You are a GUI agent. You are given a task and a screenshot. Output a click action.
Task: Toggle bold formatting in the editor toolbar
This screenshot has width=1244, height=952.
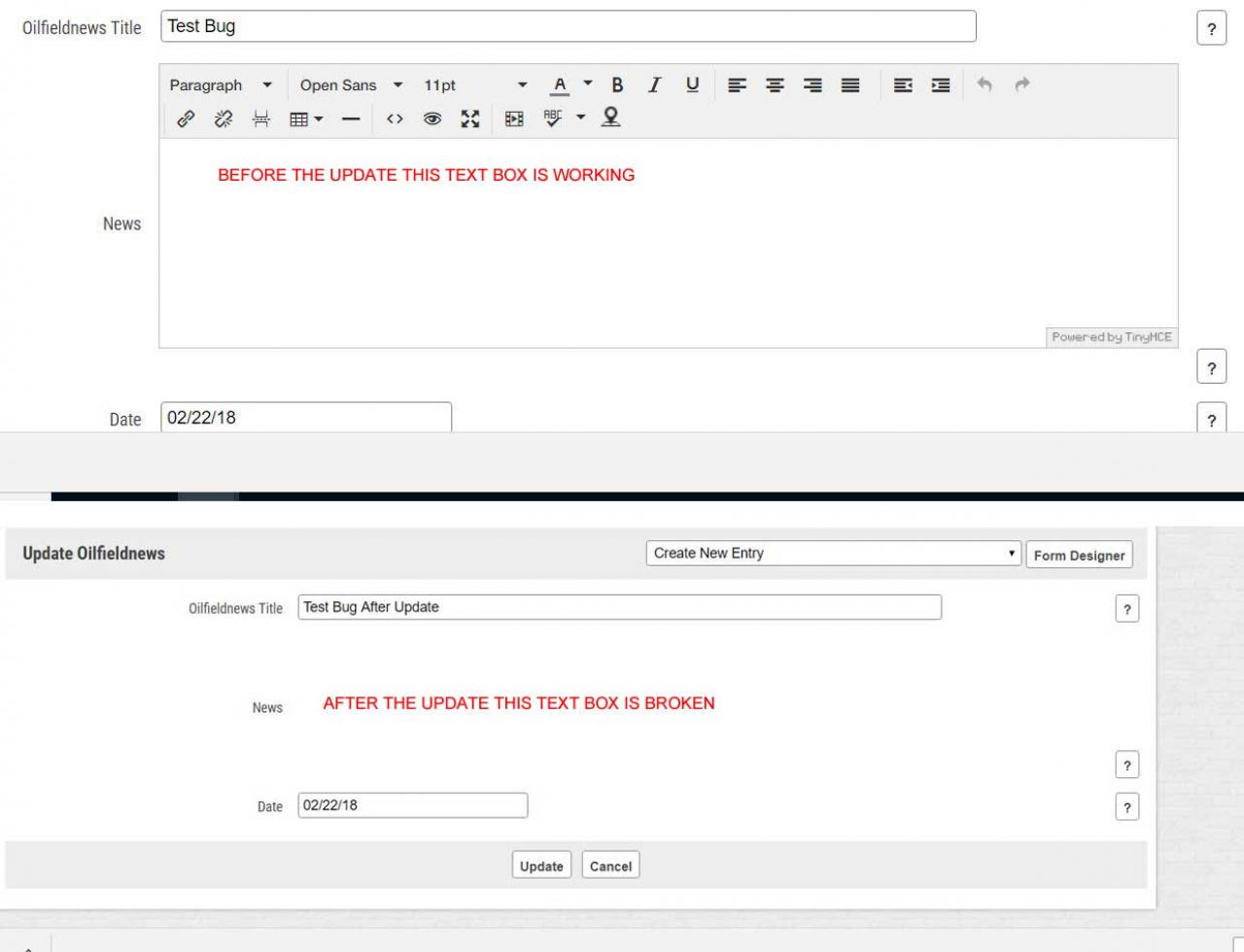[617, 85]
